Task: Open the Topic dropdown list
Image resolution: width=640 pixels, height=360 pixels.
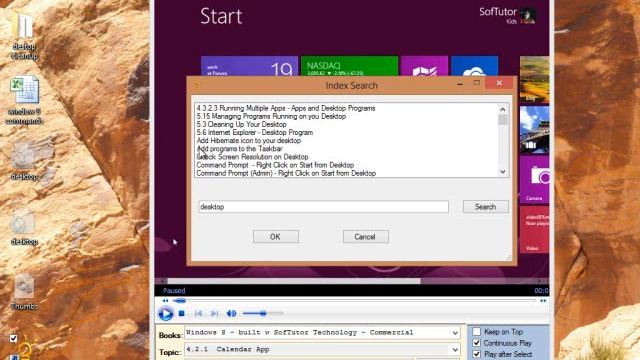Action: pyautogui.click(x=455, y=350)
